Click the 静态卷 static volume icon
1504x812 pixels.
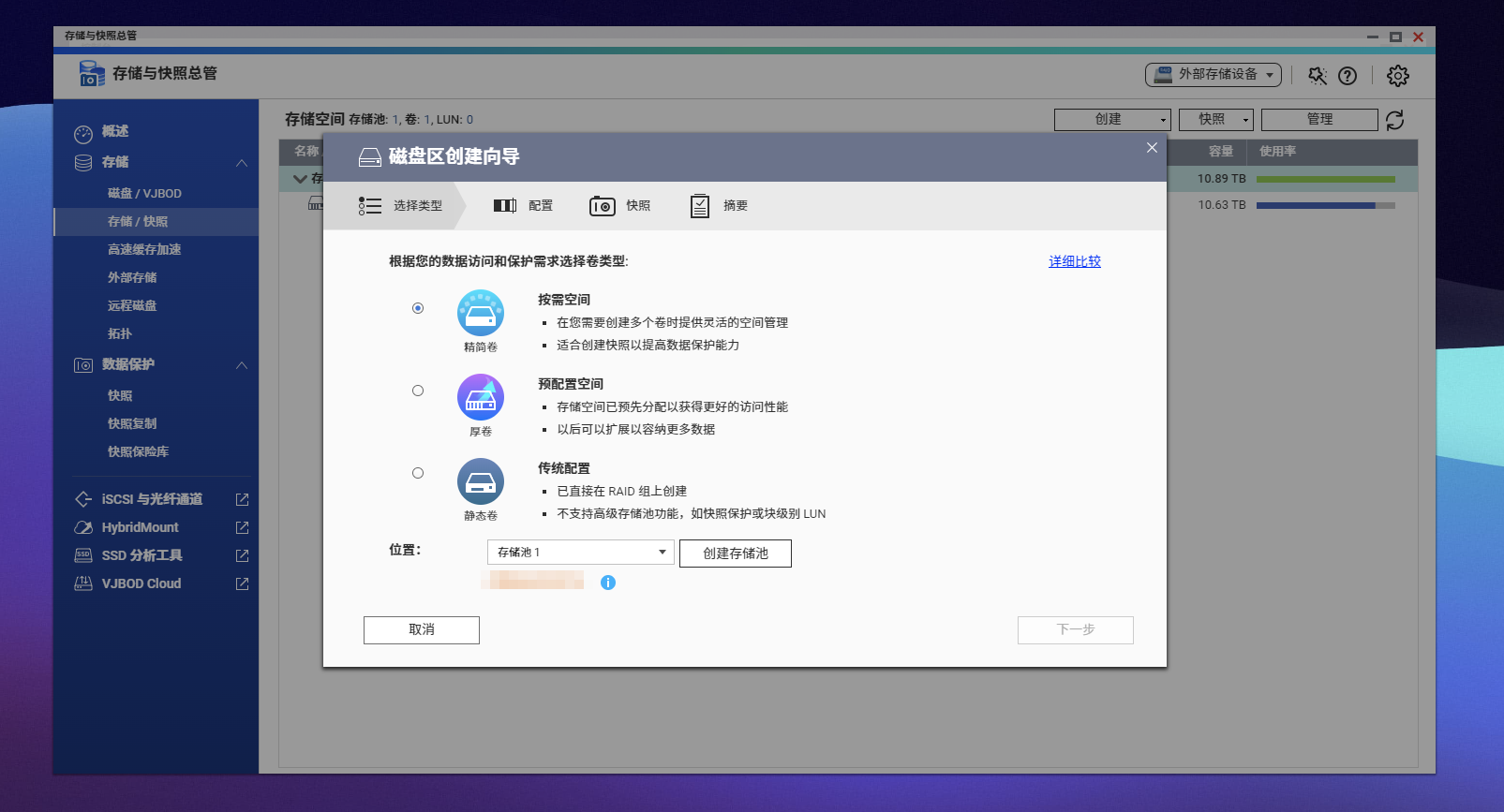tap(481, 481)
